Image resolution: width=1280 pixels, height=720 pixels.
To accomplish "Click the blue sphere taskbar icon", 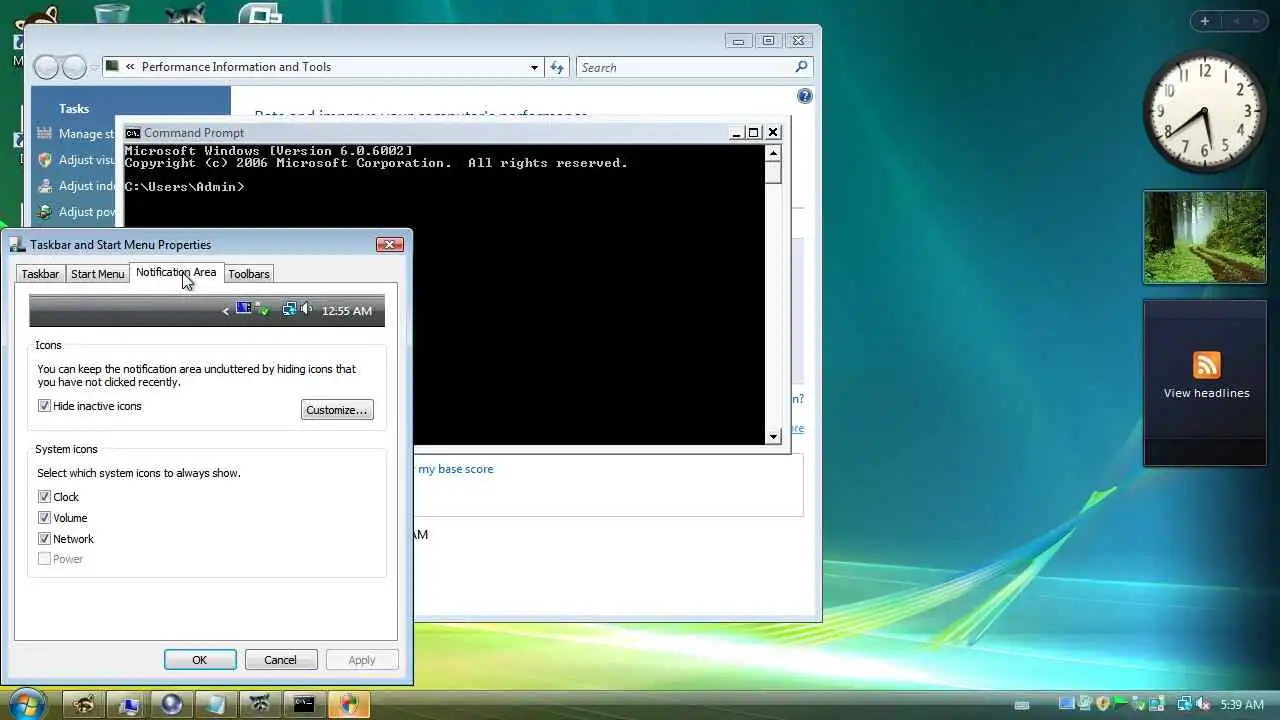I will click(x=171, y=705).
